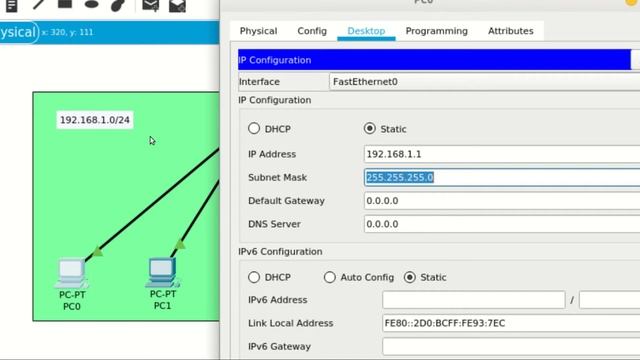Image resolution: width=640 pixels, height=360 pixels.
Task: Click the Default Gateway label
Action: pos(286,201)
